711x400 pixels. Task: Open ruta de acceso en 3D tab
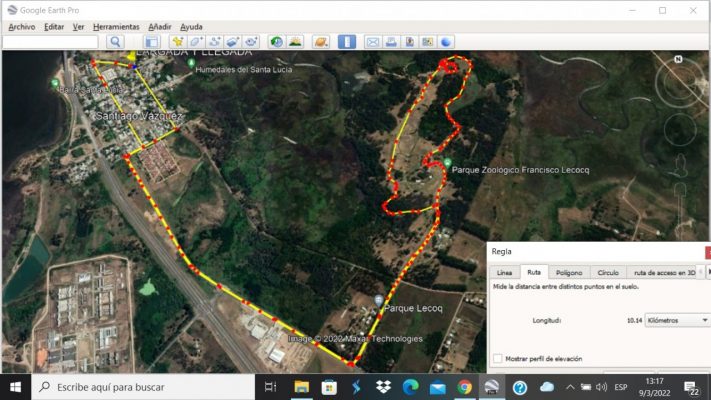coord(664,273)
